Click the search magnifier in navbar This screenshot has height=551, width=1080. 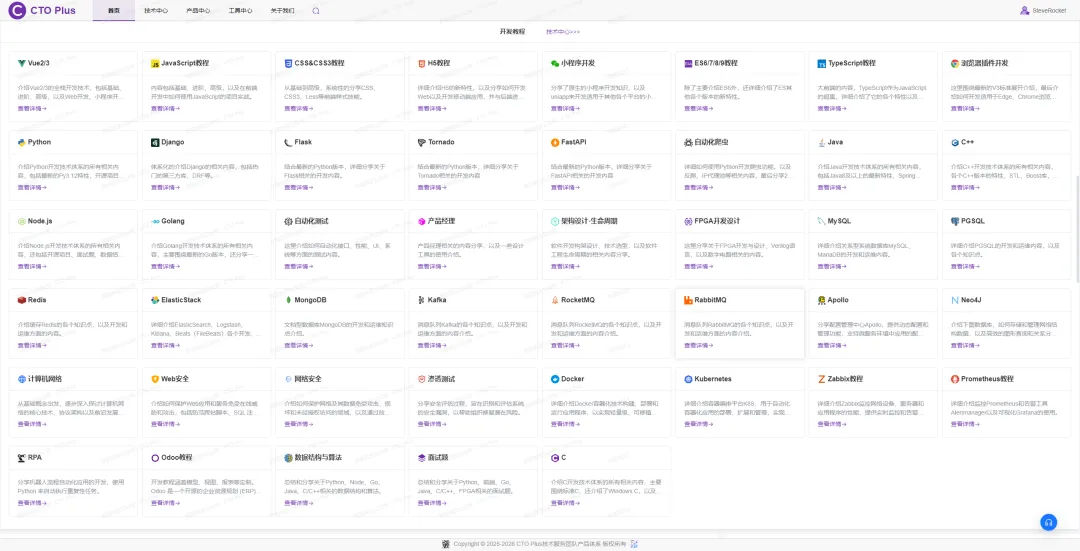315,11
